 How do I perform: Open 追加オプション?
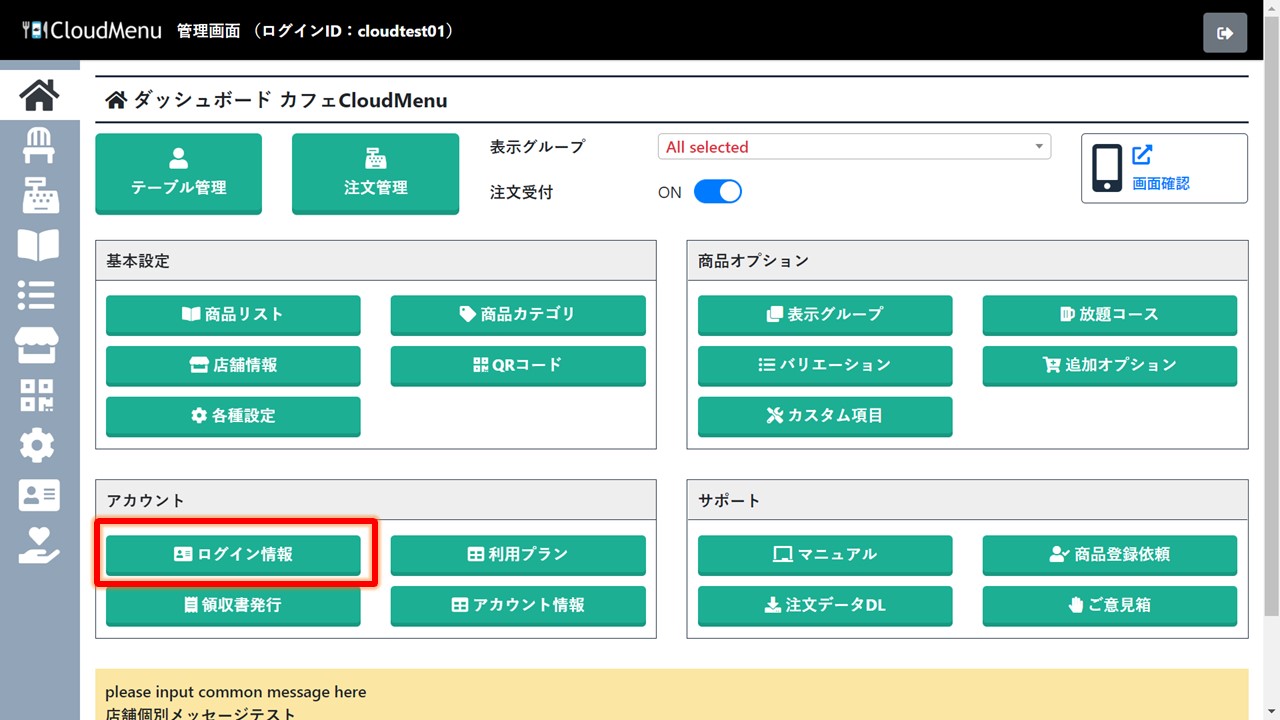tap(1110, 366)
